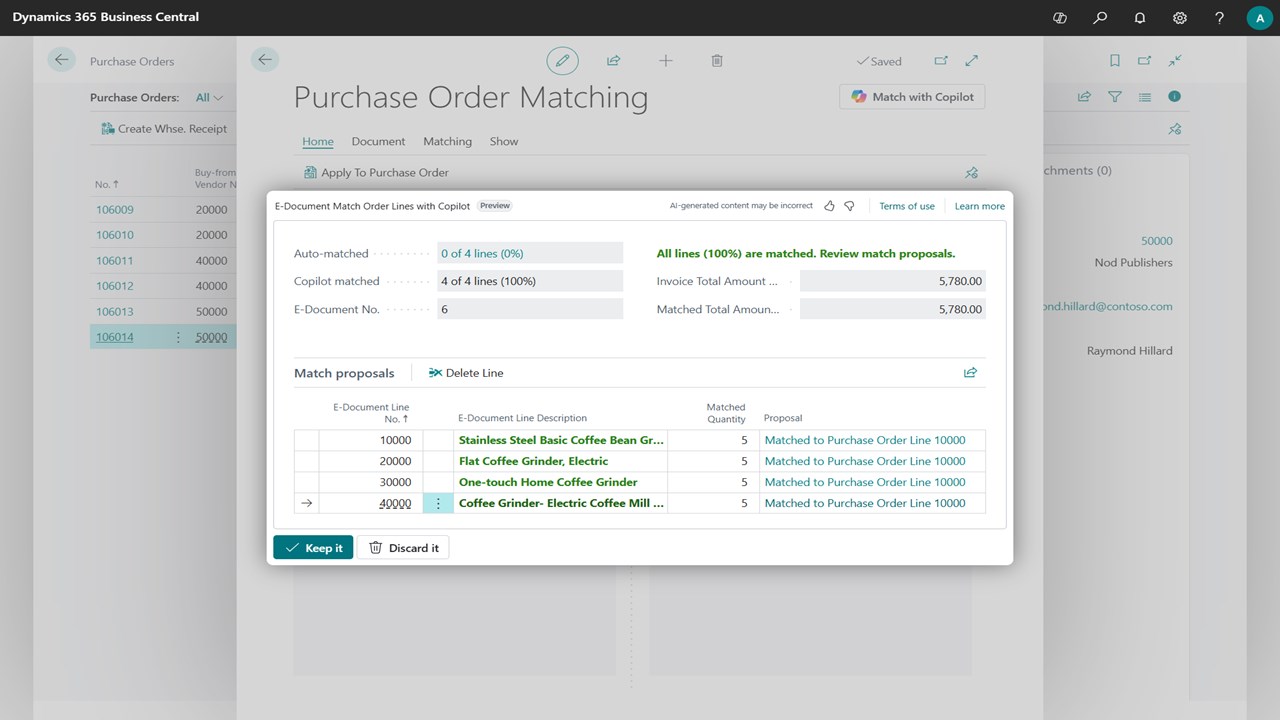Click Apply To Purchase Order action
1280x720 pixels.
[376, 173]
